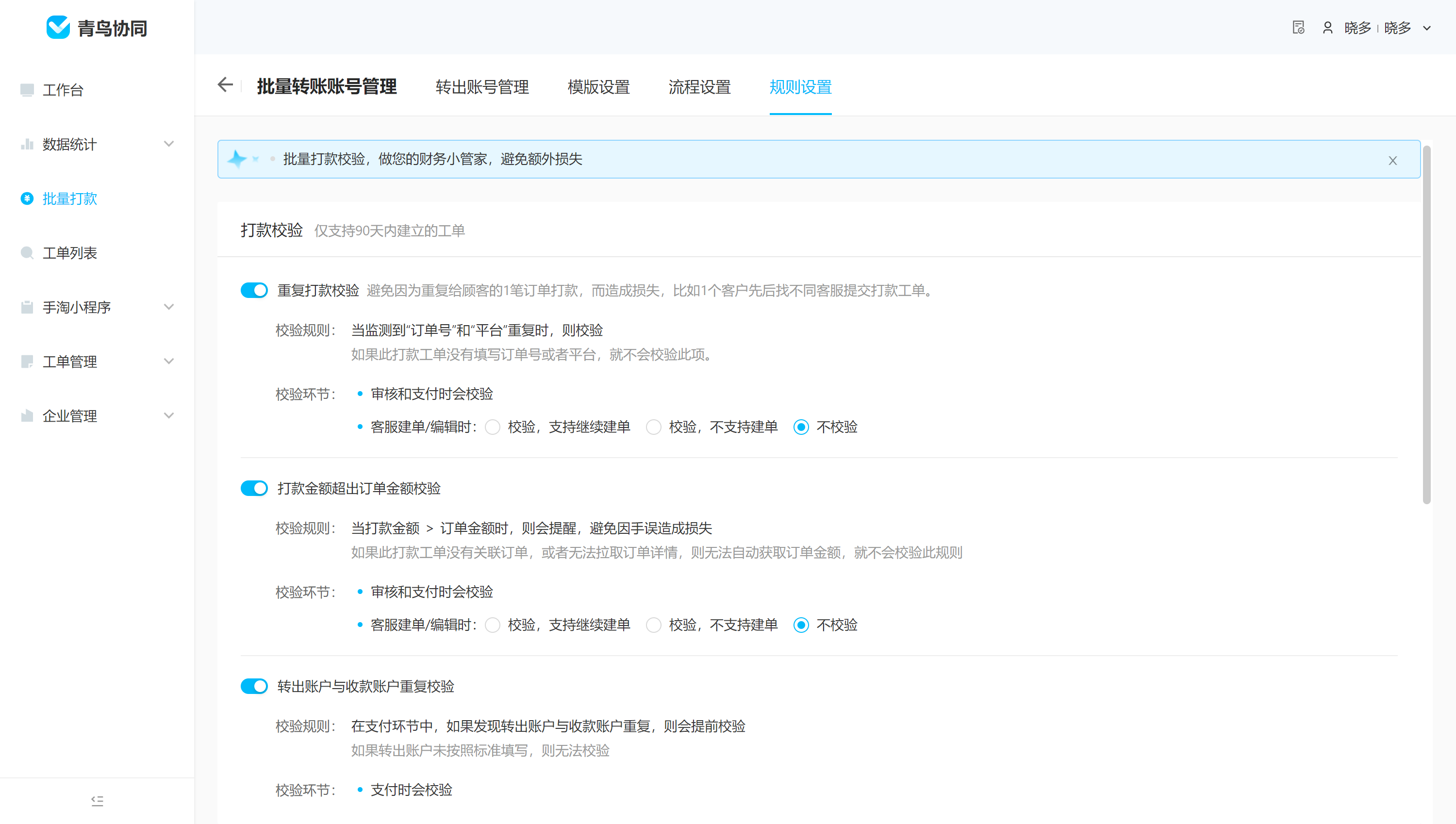Image resolution: width=1456 pixels, height=824 pixels.
Task: Click the 打款校验 section heading
Action: (272, 231)
